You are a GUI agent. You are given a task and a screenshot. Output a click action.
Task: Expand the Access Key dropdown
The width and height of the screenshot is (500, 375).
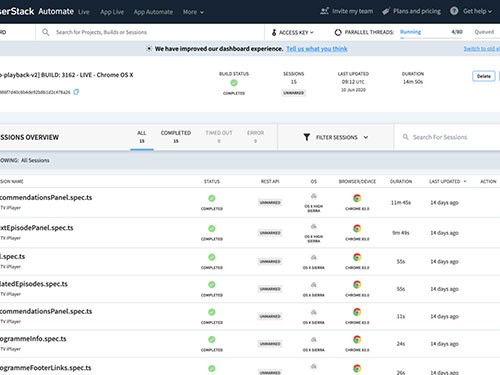pyautogui.click(x=312, y=32)
